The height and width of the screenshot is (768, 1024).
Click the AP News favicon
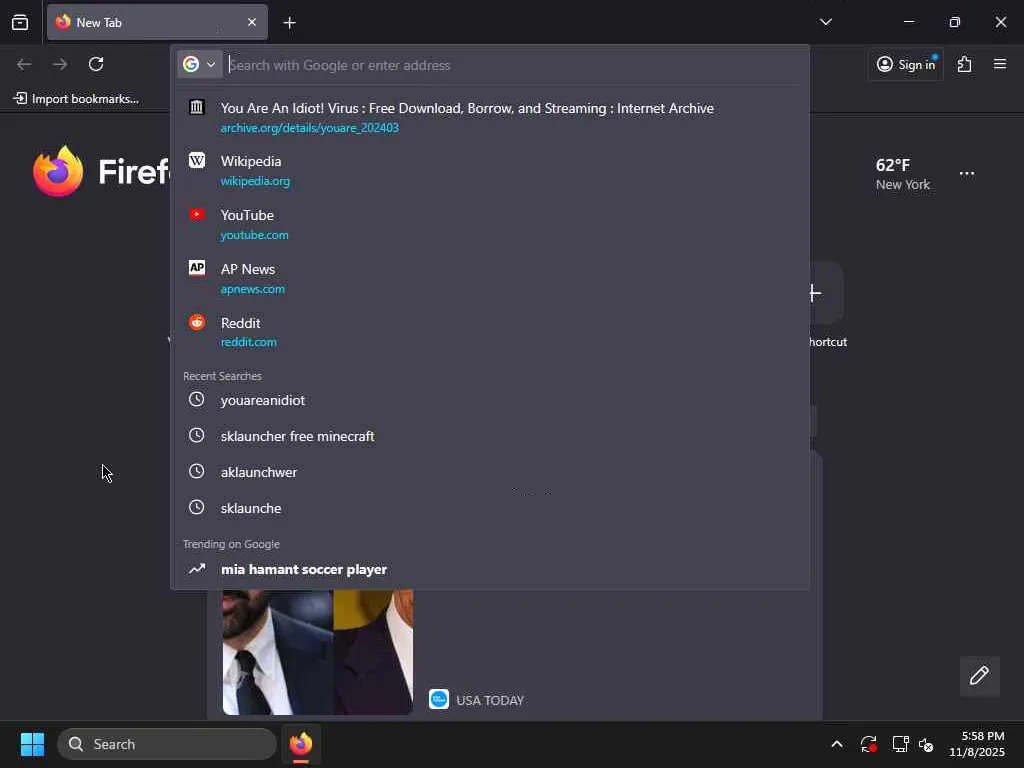(x=197, y=268)
